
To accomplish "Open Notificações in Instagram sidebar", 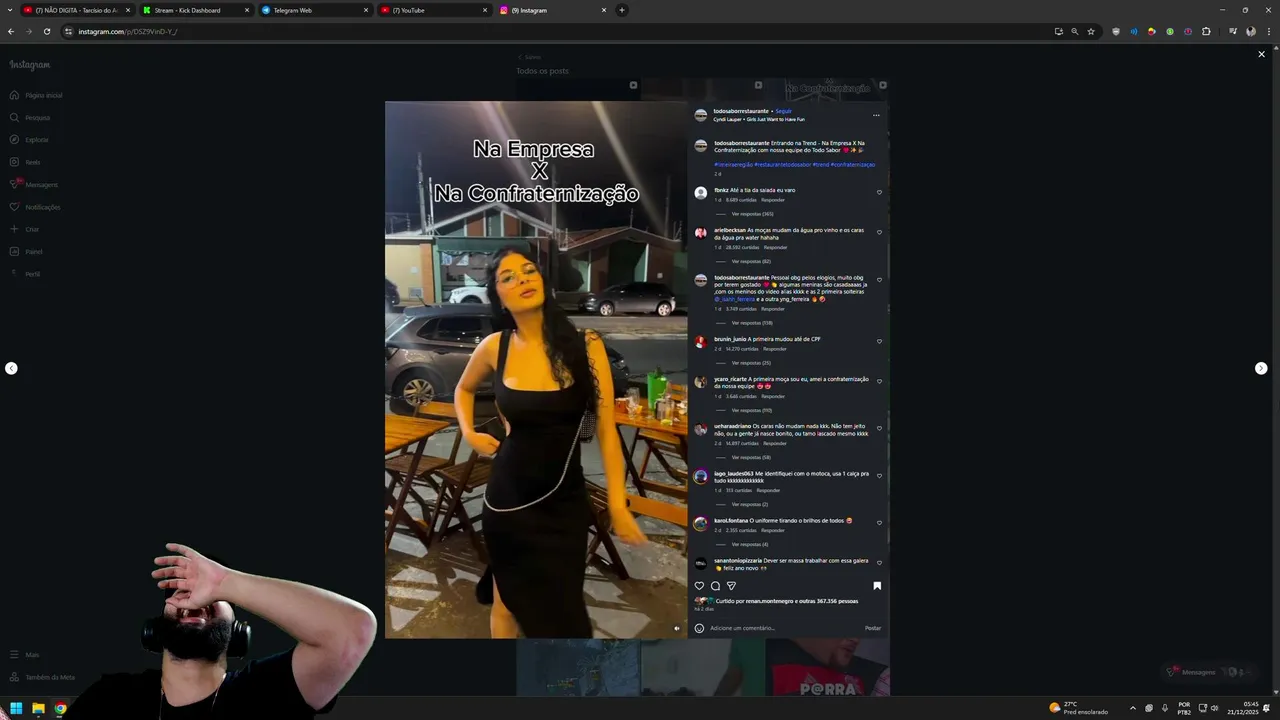I will 35,207.
